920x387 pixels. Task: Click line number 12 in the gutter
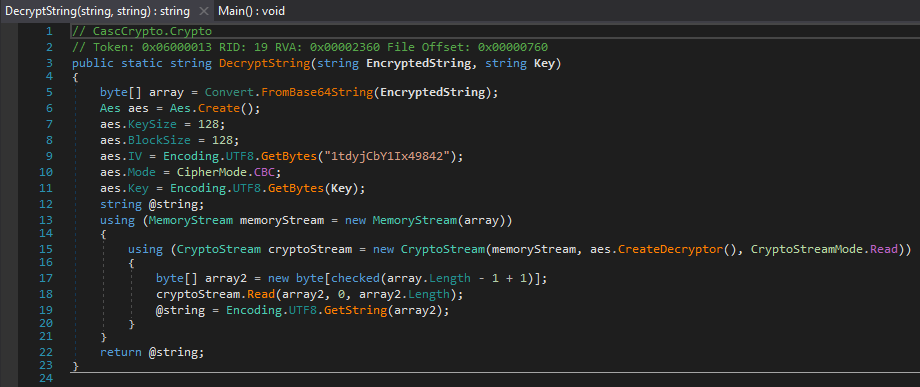pos(47,204)
